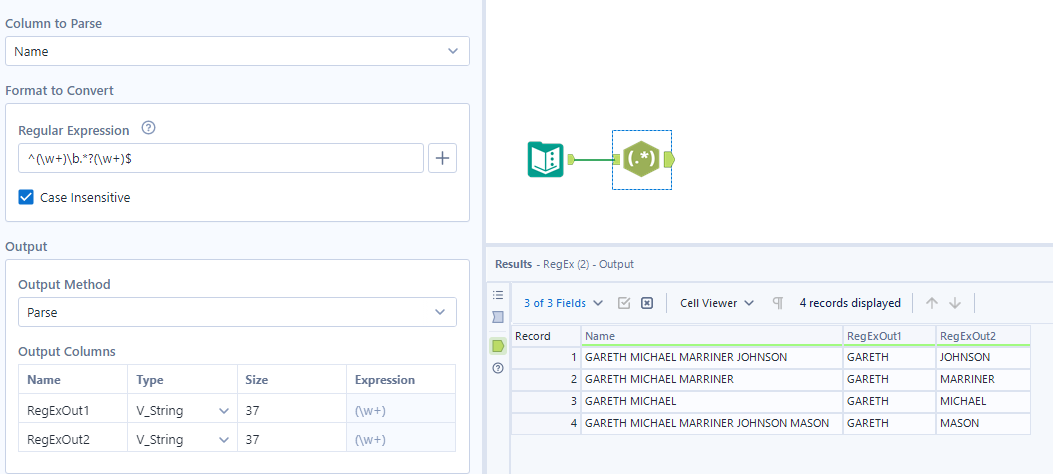Open the regular expression help icon

[149, 128]
